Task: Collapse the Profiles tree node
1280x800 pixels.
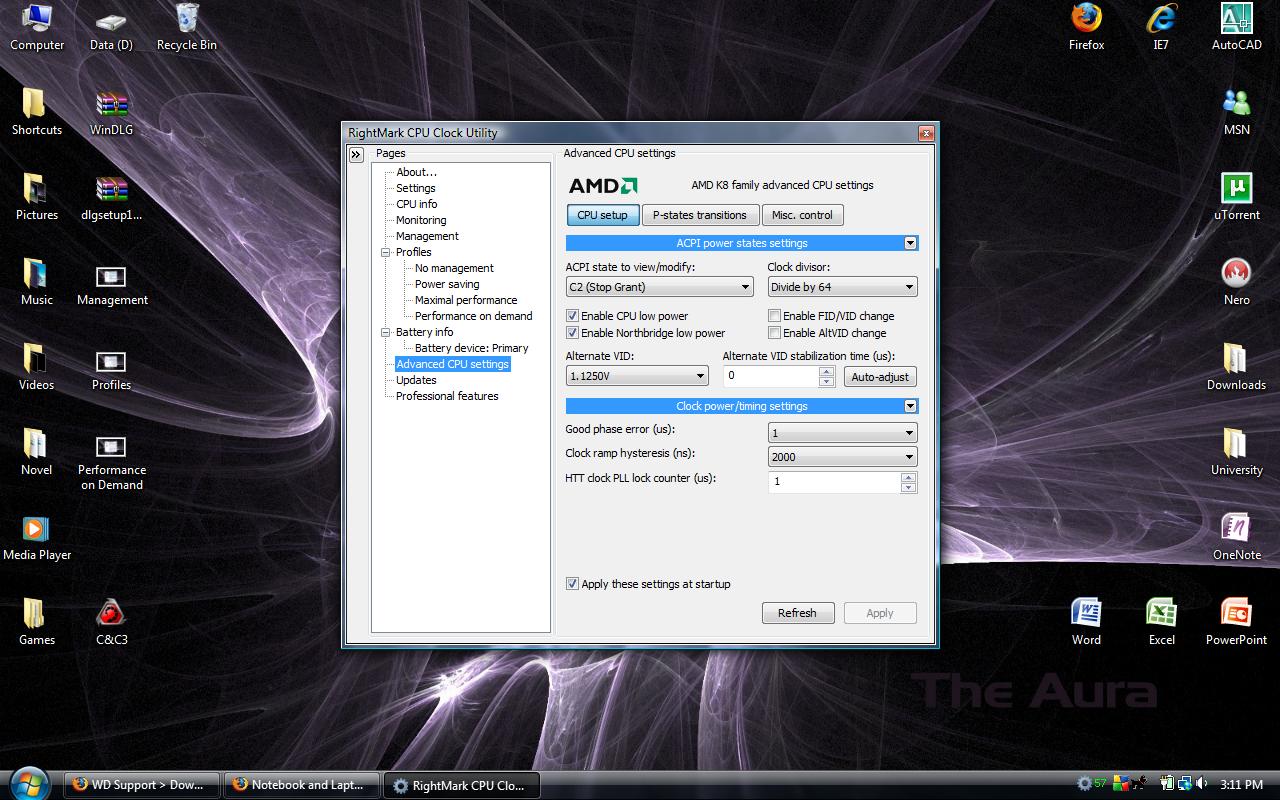Action: tap(386, 252)
